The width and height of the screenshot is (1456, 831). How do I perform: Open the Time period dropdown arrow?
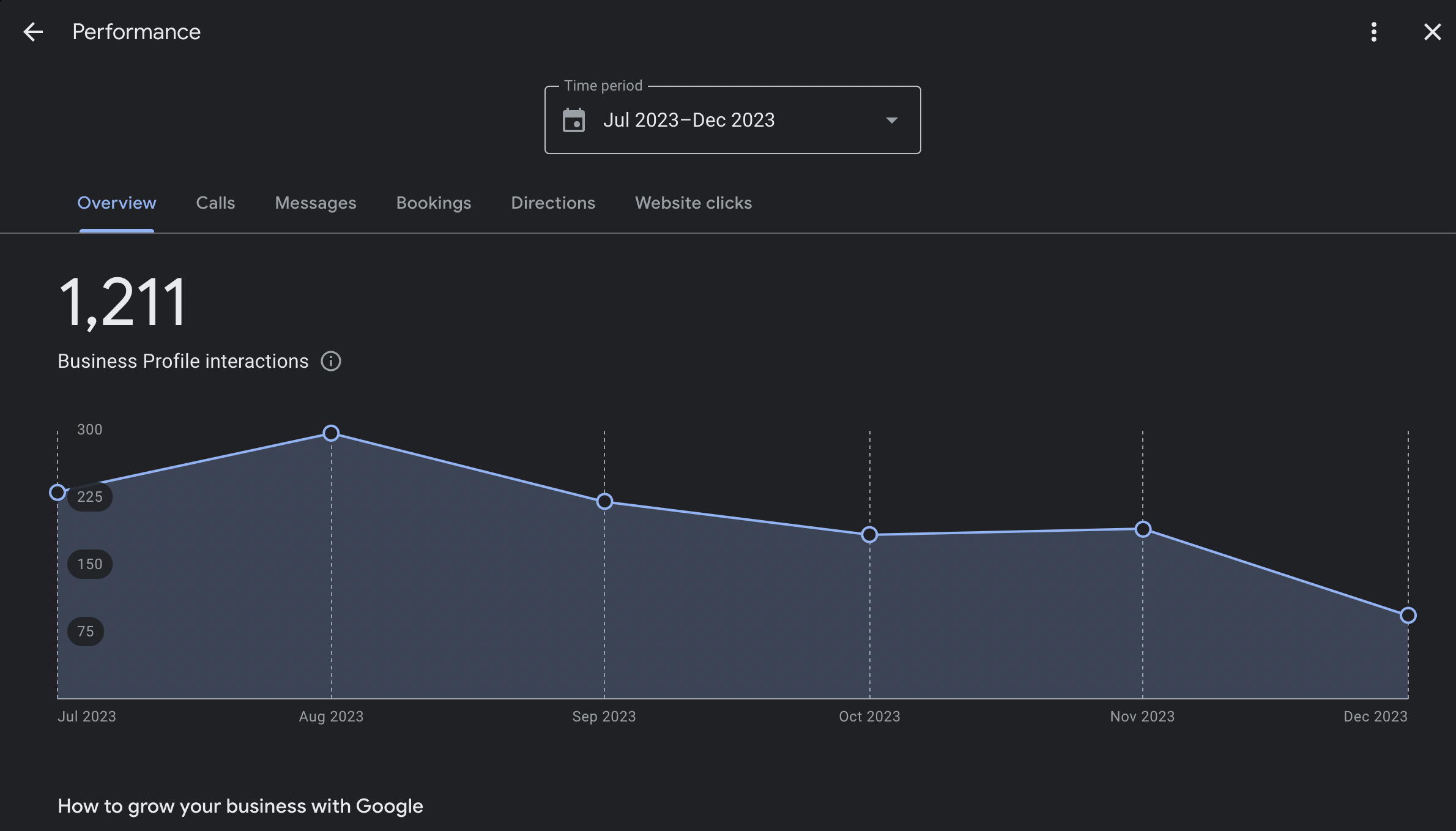(892, 120)
